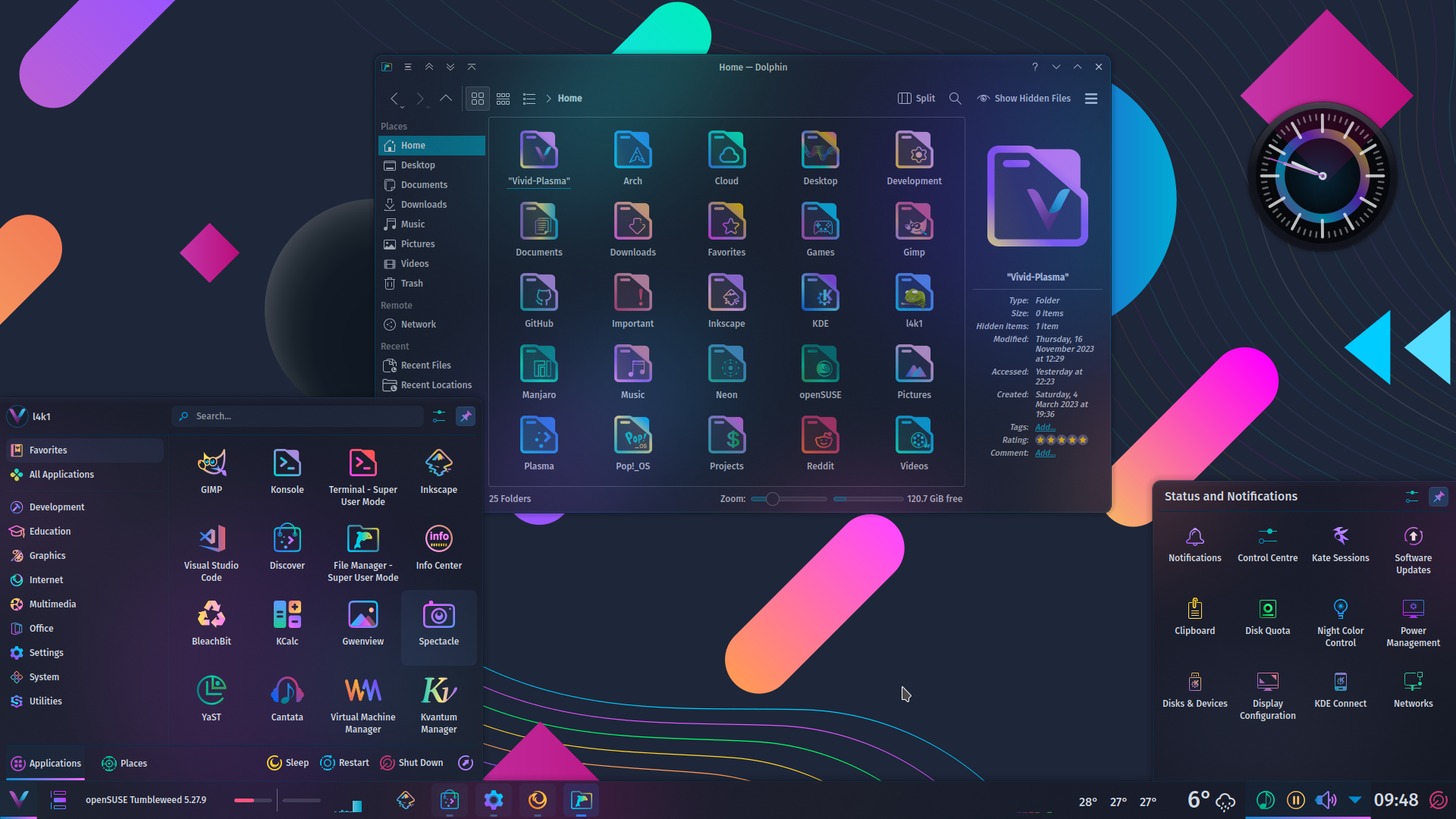Click the Home breadcrumb chevron
The width and height of the screenshot is (1456, 819).
coord(548,99)
